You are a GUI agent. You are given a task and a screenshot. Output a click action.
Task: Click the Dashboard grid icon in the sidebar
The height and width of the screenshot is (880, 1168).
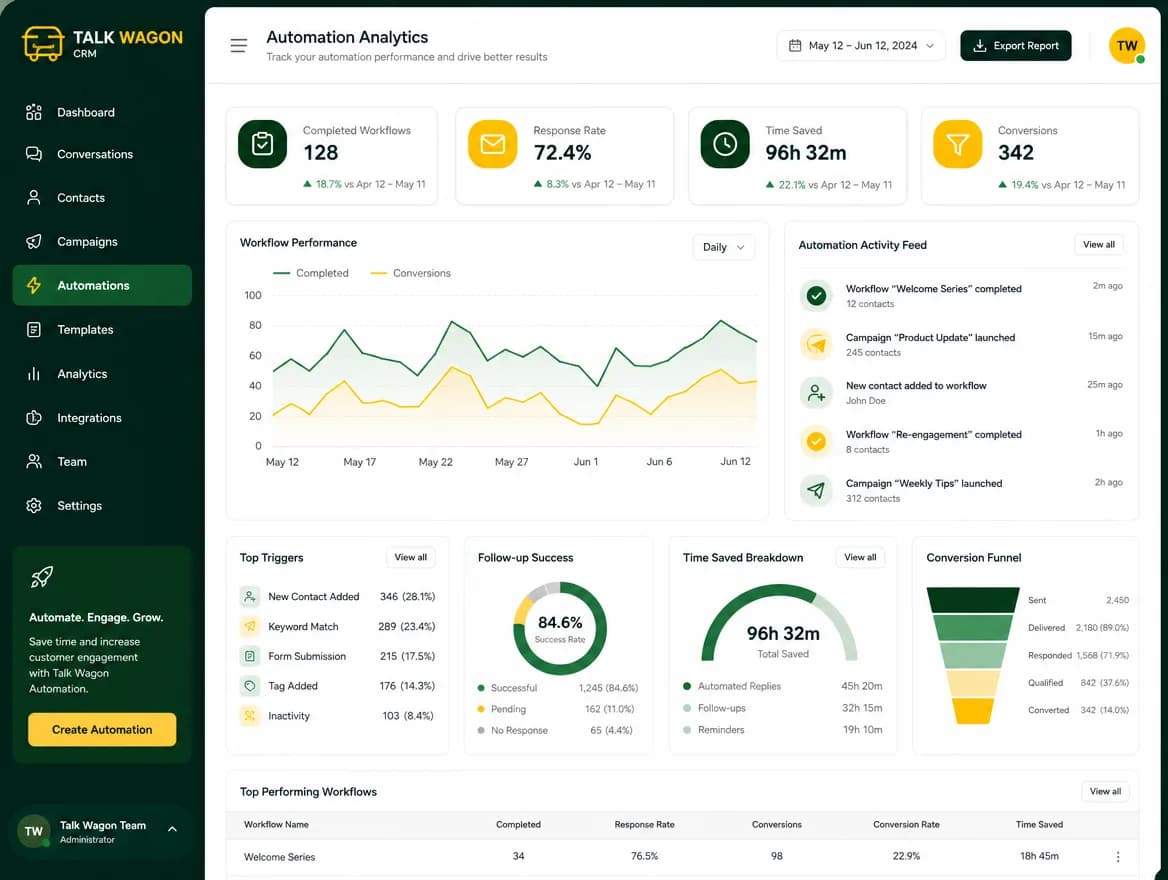click(34, 112)
